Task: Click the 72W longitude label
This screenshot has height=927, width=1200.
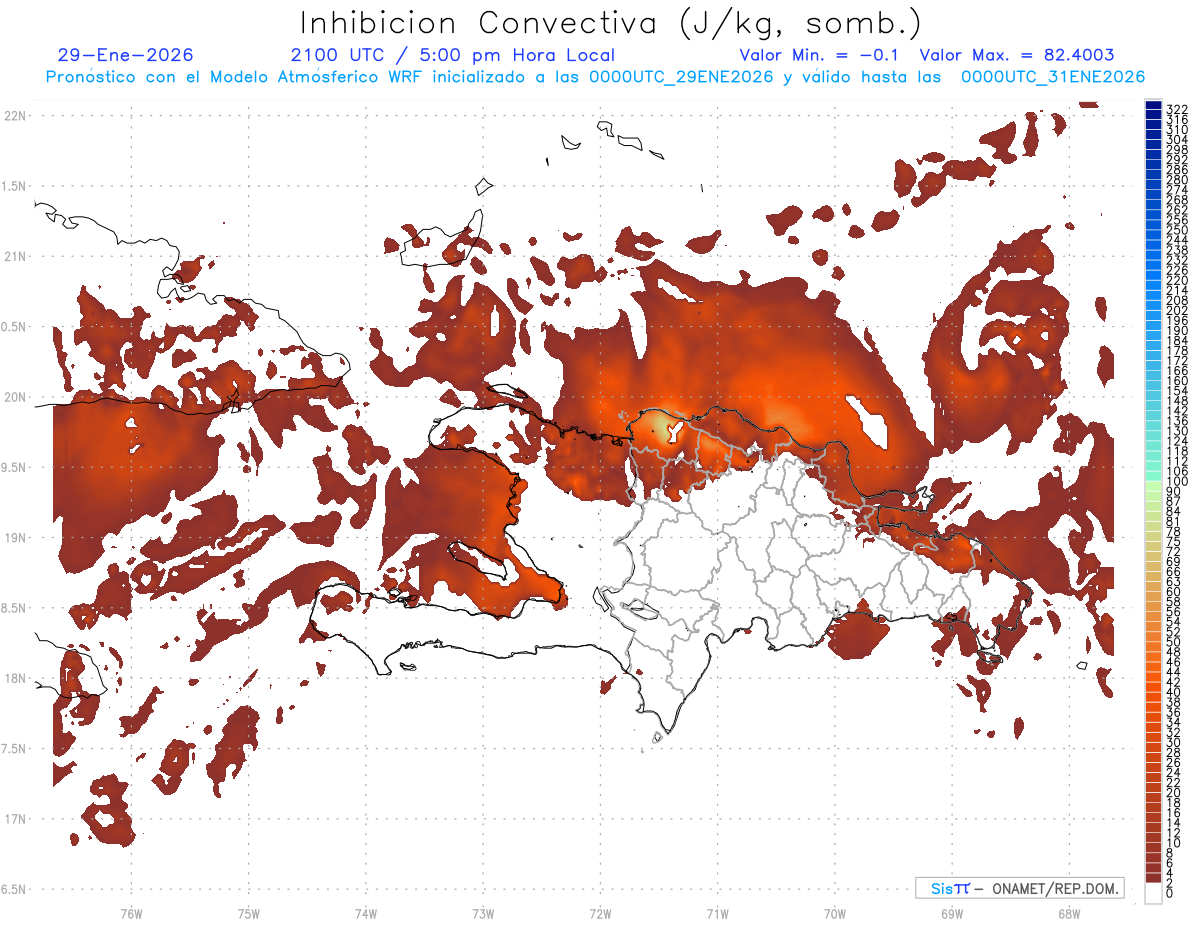Action: pyautogui.click(x=600, y=913)
